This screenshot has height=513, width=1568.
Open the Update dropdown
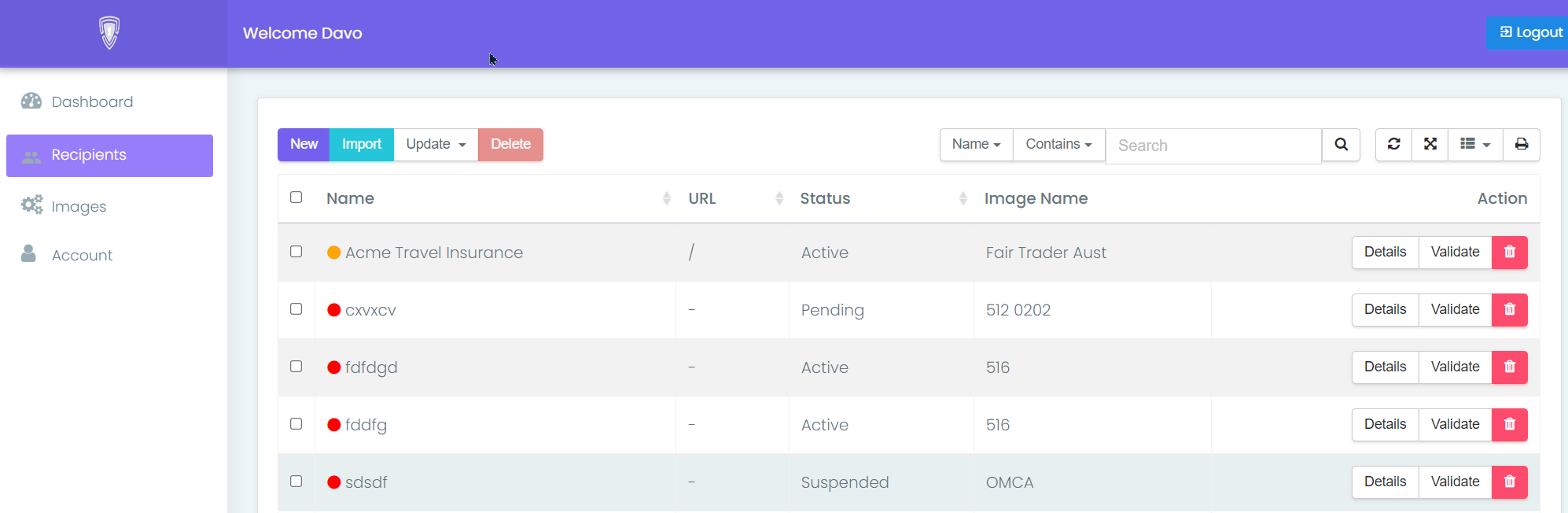coord(436,145)
